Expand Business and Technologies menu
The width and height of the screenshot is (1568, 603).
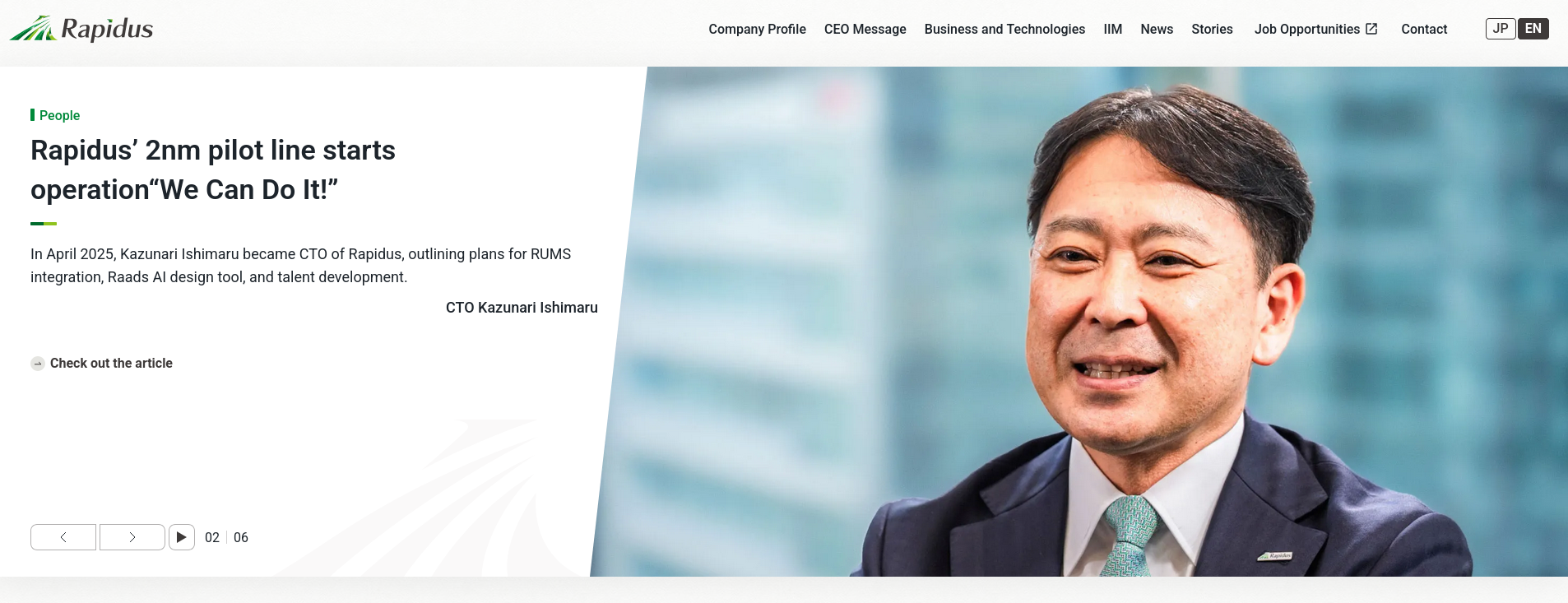1004,29
